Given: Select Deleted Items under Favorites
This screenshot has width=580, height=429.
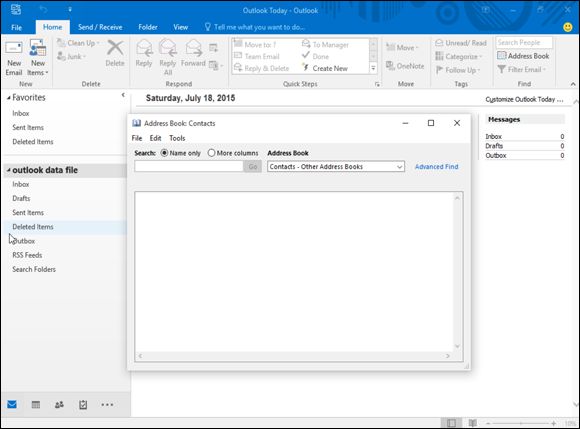Looking at the screenshot, I should 33,142.
